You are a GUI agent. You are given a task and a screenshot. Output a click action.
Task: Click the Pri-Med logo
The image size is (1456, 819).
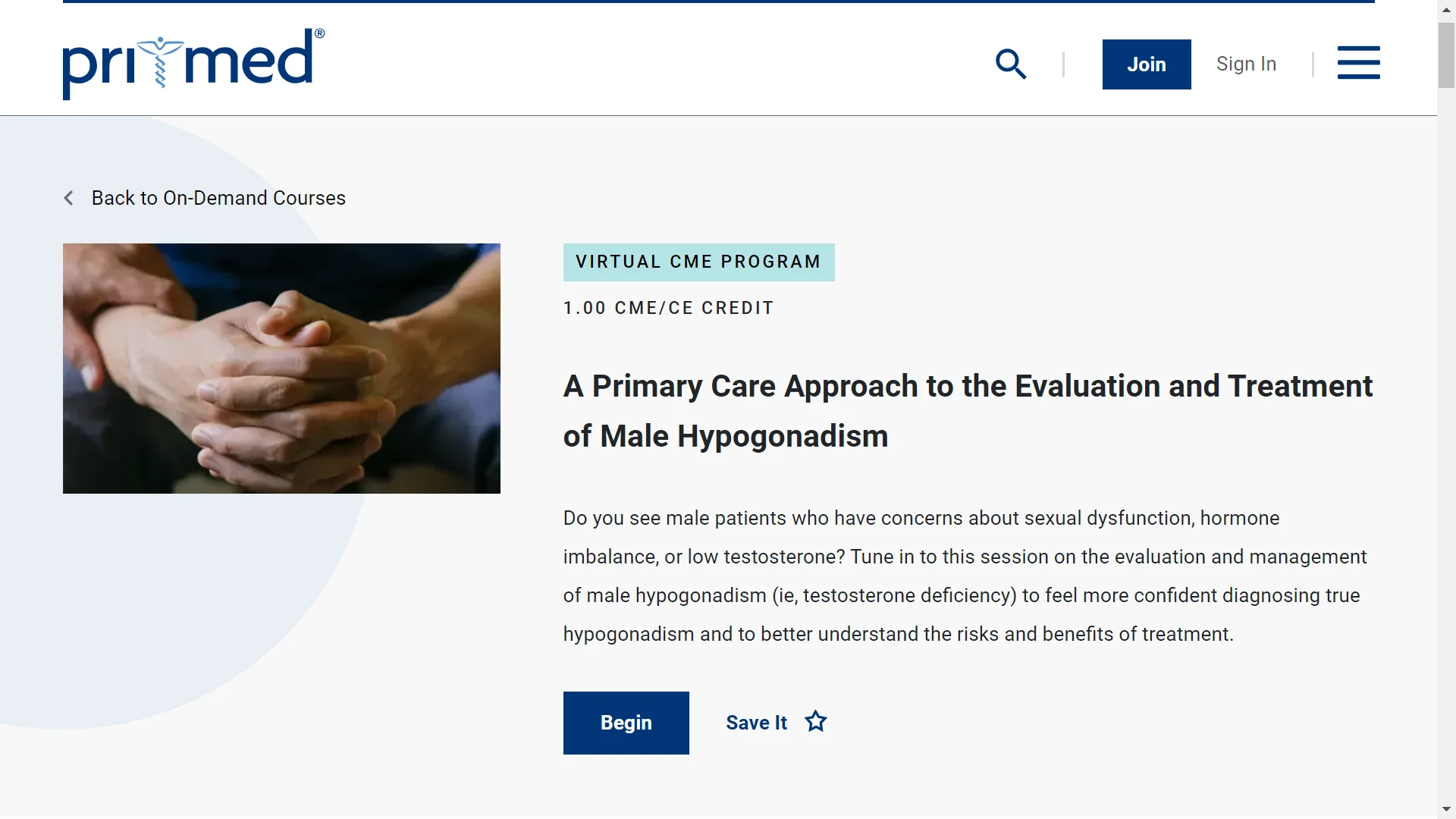pos(194,64)
